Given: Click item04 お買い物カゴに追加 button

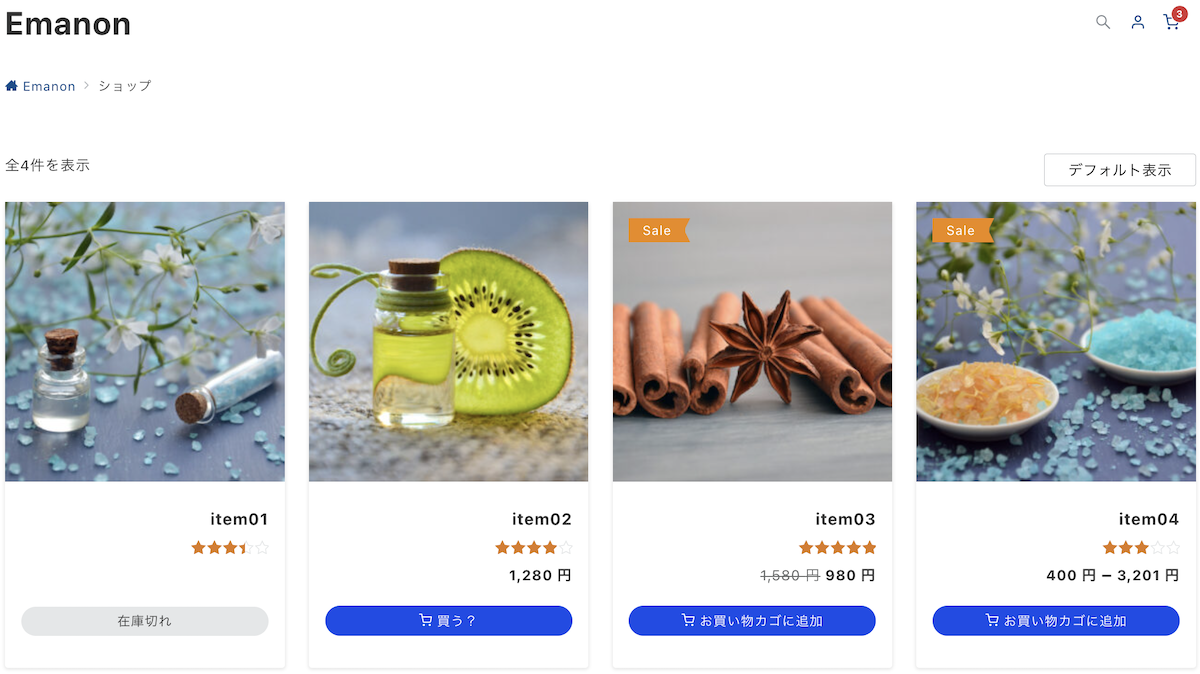Looking at the screenshot, I should pos(1056,621).
